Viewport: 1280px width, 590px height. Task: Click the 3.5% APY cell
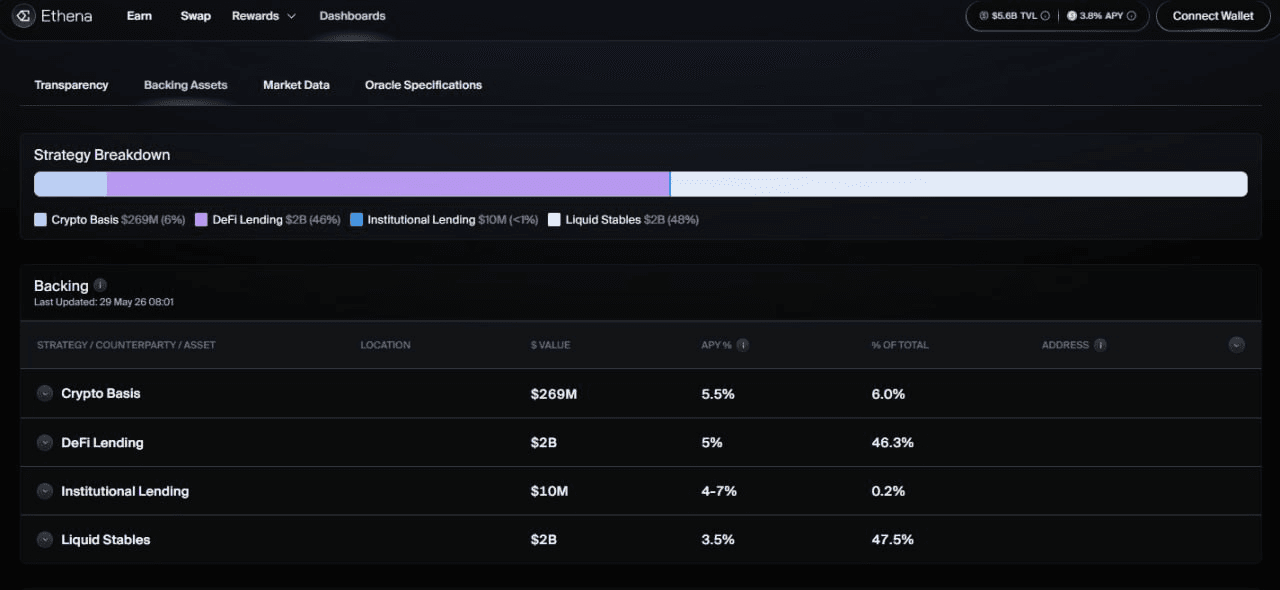718,540
